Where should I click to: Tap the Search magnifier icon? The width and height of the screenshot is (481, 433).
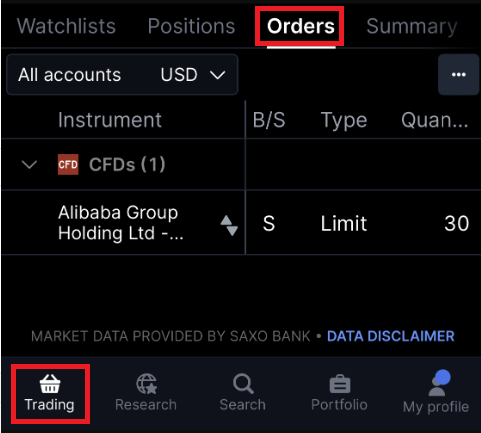tap(243, 384)
